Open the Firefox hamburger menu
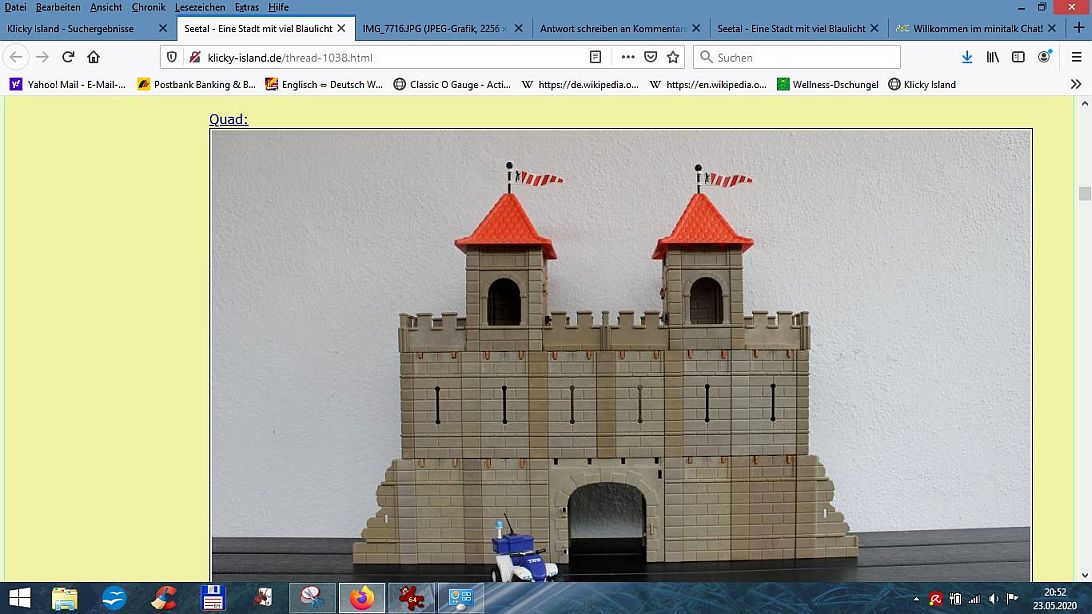 point(1076,57)
